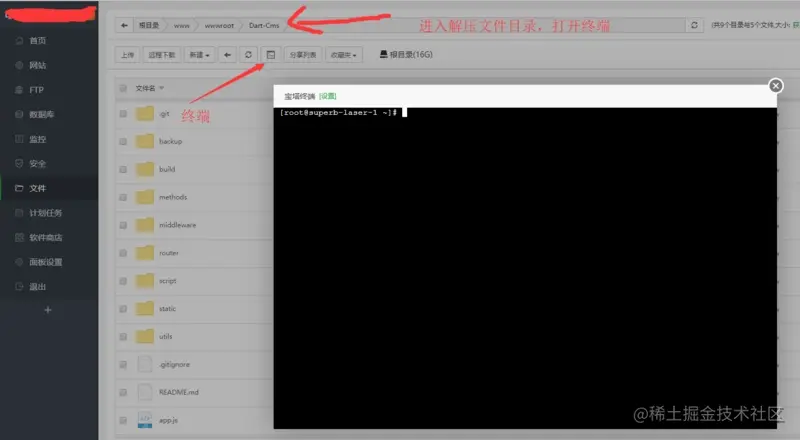The width and height of the screenshot is (800, 440).
Task: Click the 根目录(16G) disk icon entry
Action: 406,54
